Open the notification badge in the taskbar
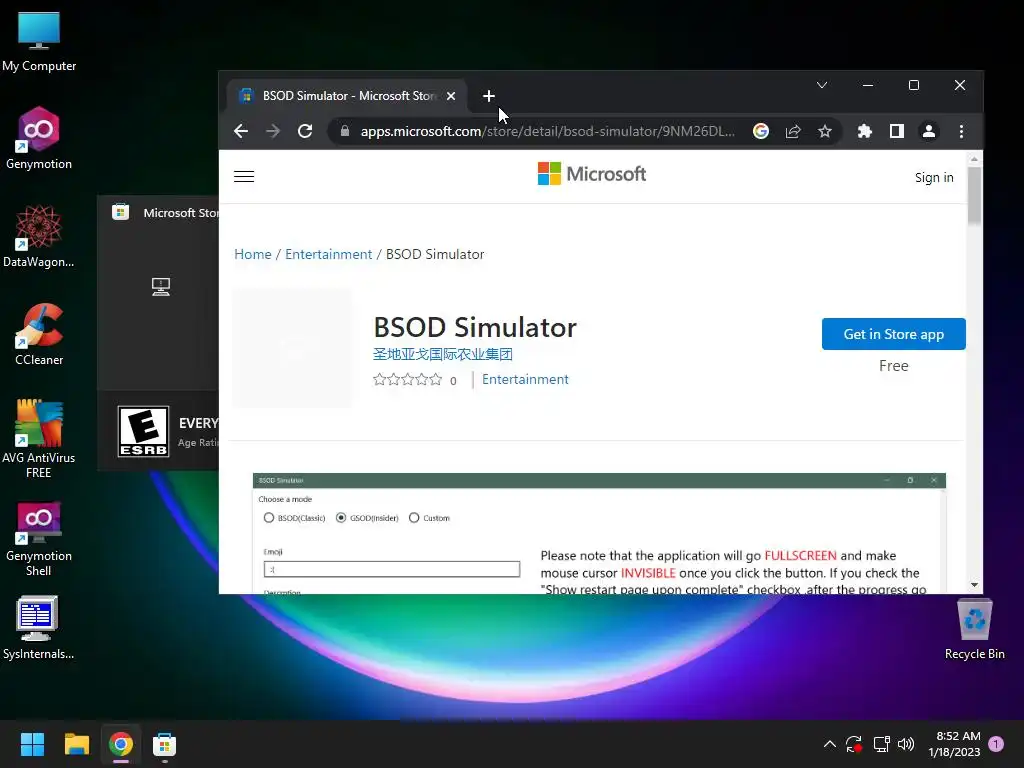Image resolution: width=1024 pixels, height=768 pixels. pos(996,744)
